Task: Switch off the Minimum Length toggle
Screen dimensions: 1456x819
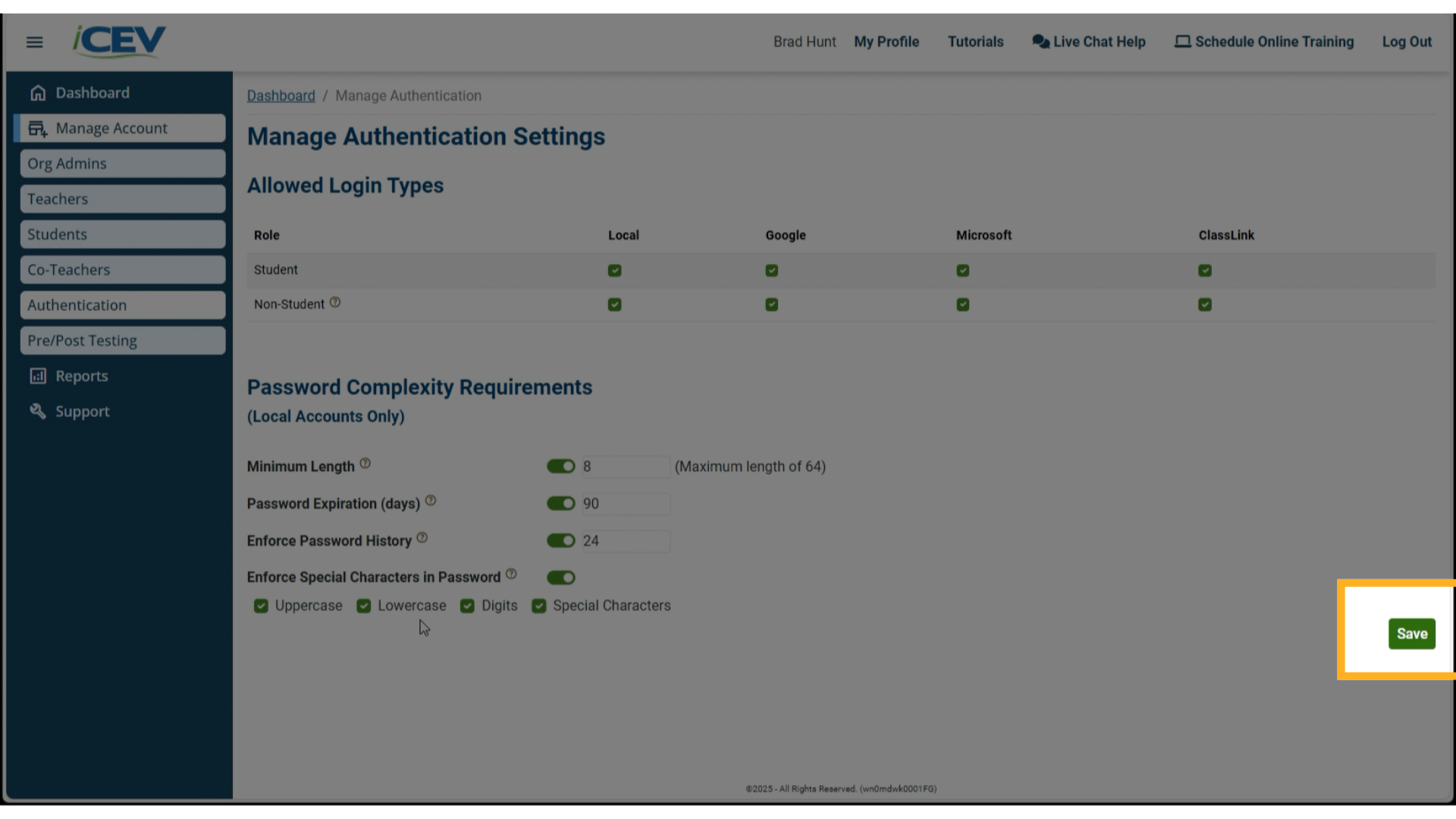Action: (x=561, y=466)
